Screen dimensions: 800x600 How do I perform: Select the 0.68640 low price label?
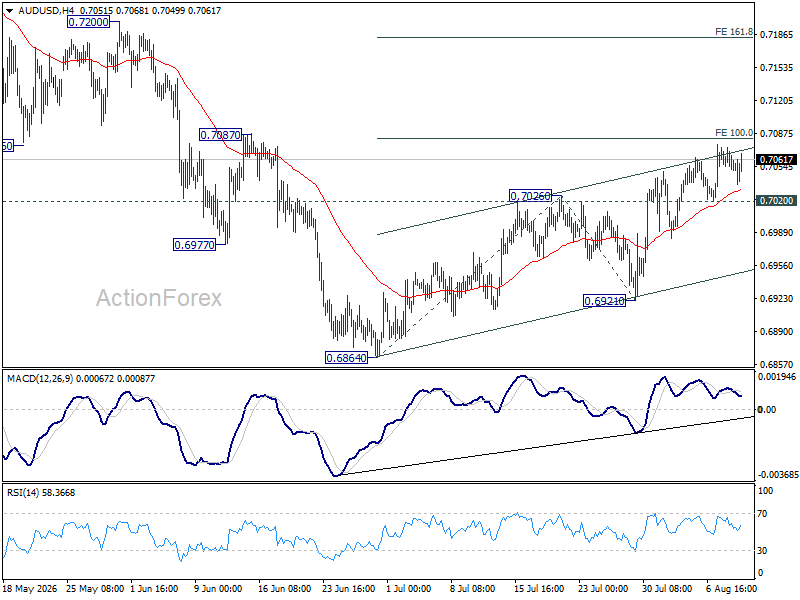[346, 358]
